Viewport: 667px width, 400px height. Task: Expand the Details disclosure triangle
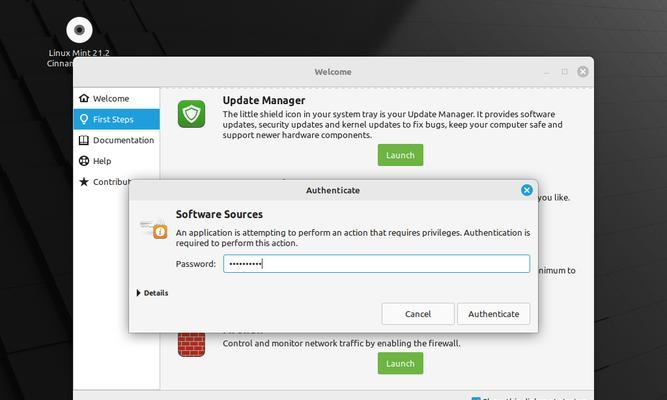(139, 293)
